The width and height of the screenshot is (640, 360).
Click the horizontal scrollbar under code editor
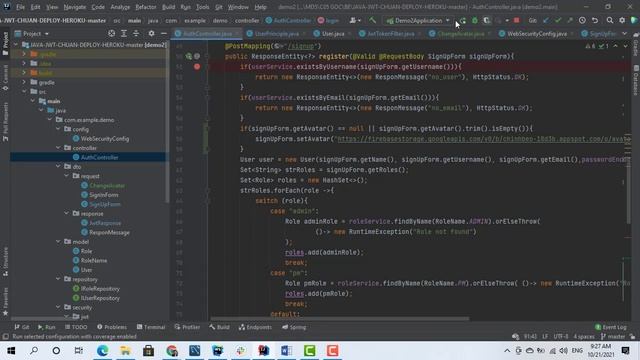click(340, 318)
